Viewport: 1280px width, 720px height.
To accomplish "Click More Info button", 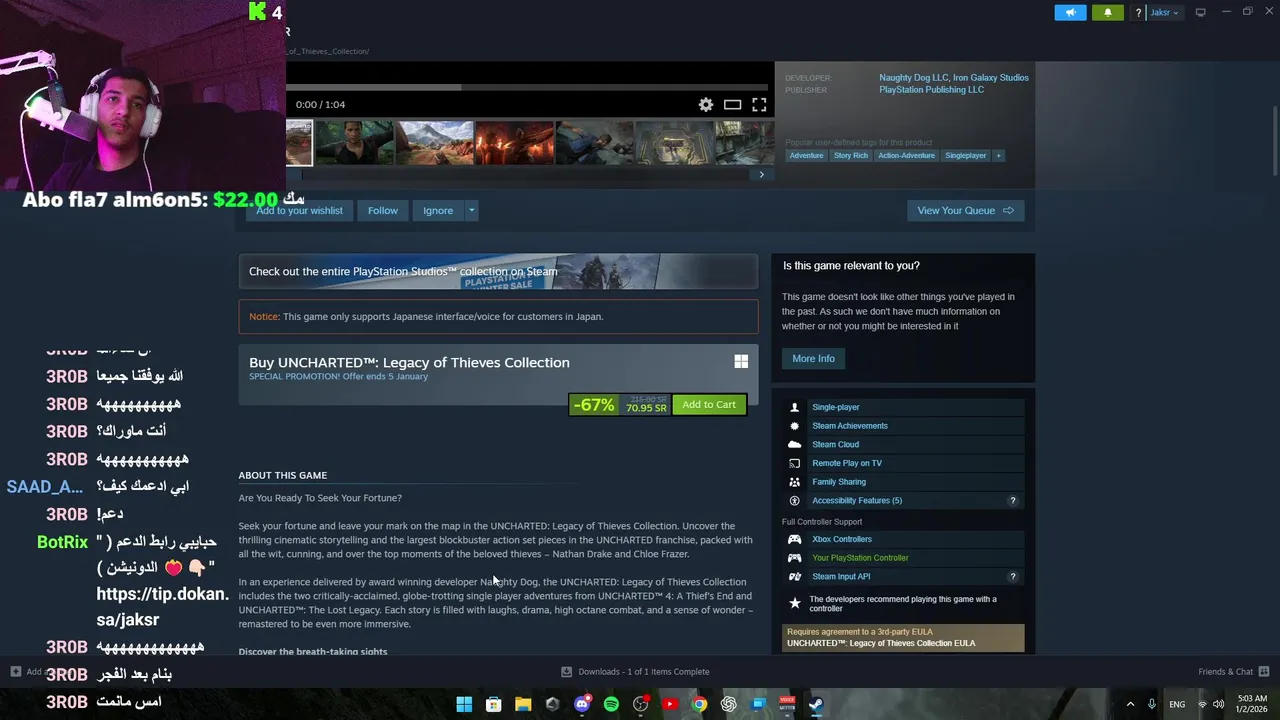I will (x=813, y=358).
